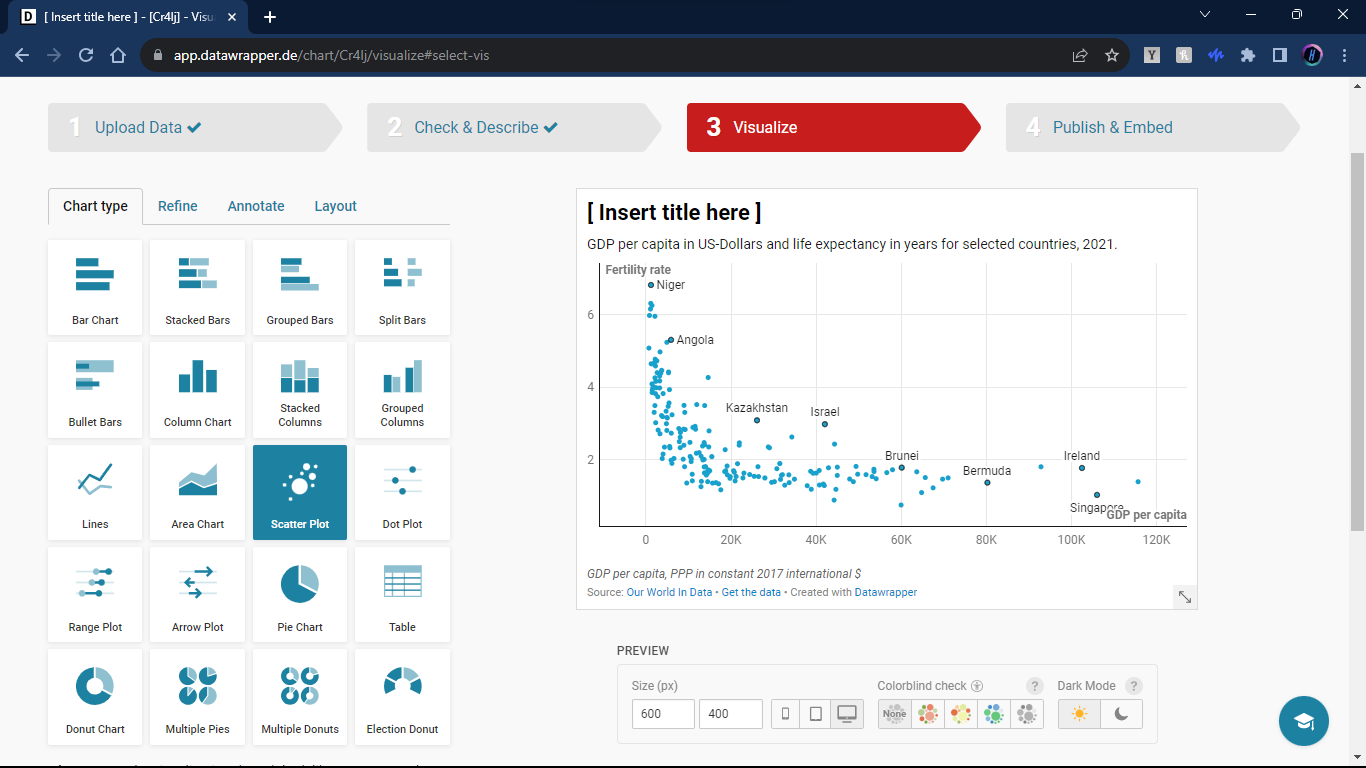Enable dark mode with moon toggle
The image size is (1366, 768).
click(1121, 714)
